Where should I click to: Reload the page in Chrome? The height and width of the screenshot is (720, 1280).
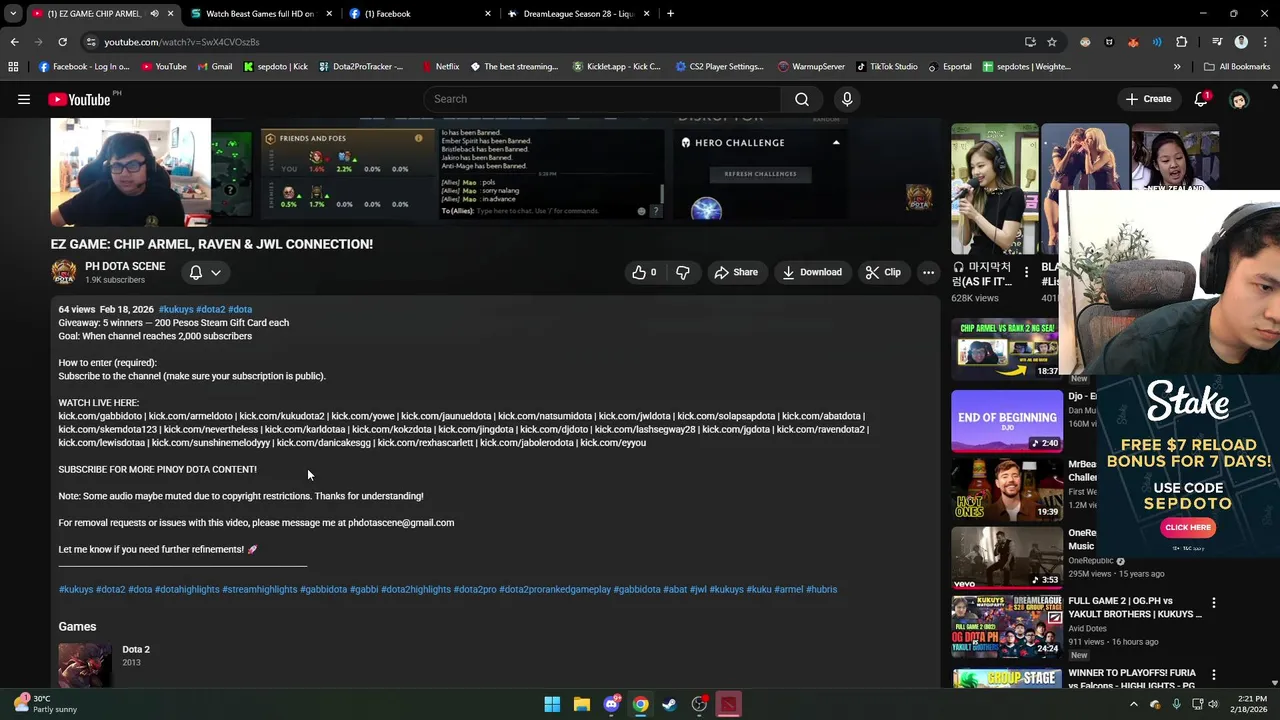(62, 42)
